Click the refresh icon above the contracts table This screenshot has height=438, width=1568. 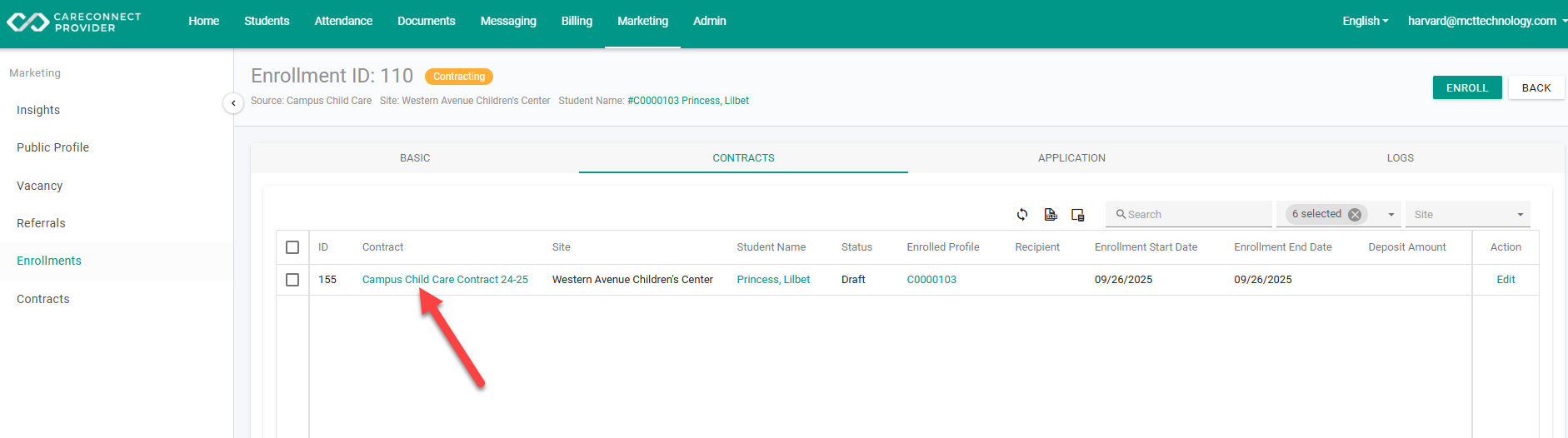point(1022,215)
